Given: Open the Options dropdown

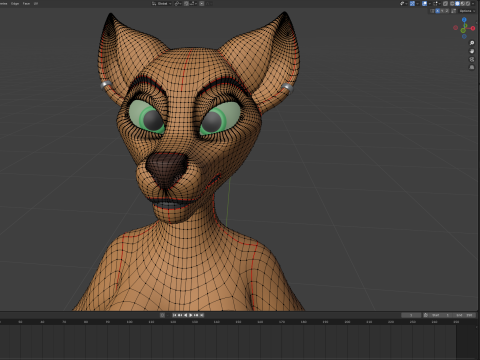Looking at the screenshot, I should pyautogui.click(x=467, y=11).
